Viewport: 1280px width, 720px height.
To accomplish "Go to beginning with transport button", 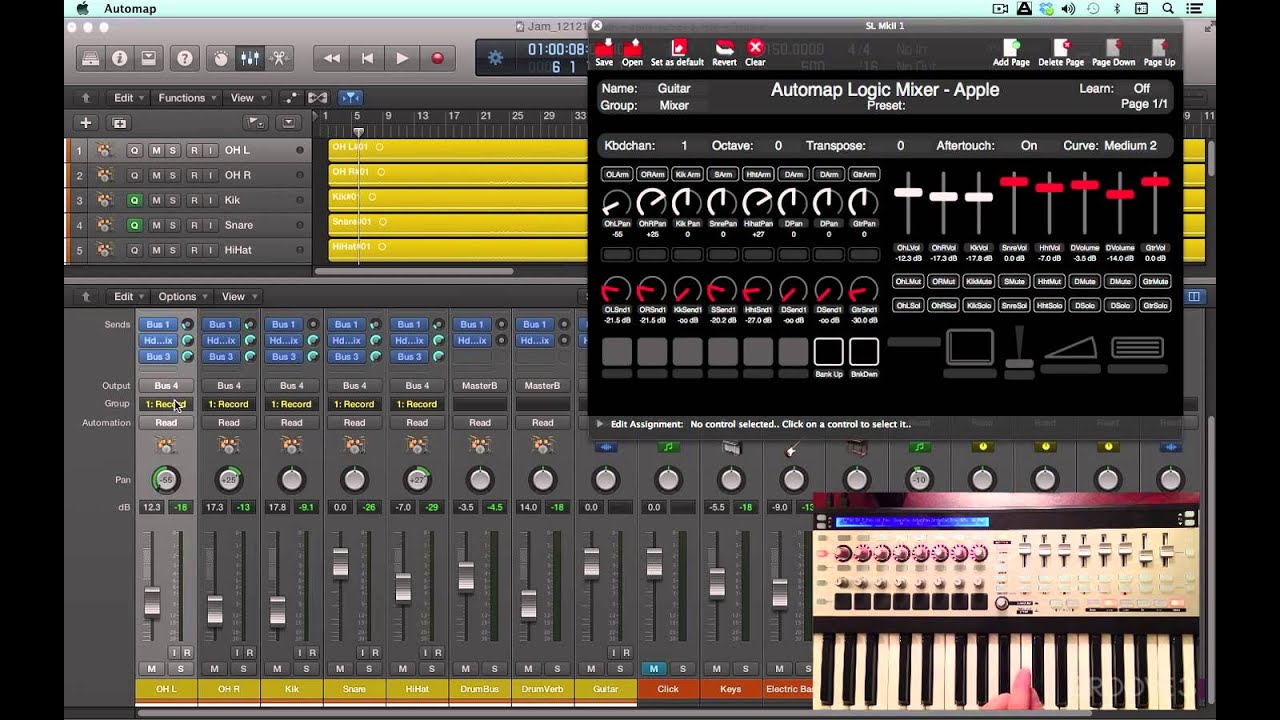I will click(367, 58).
